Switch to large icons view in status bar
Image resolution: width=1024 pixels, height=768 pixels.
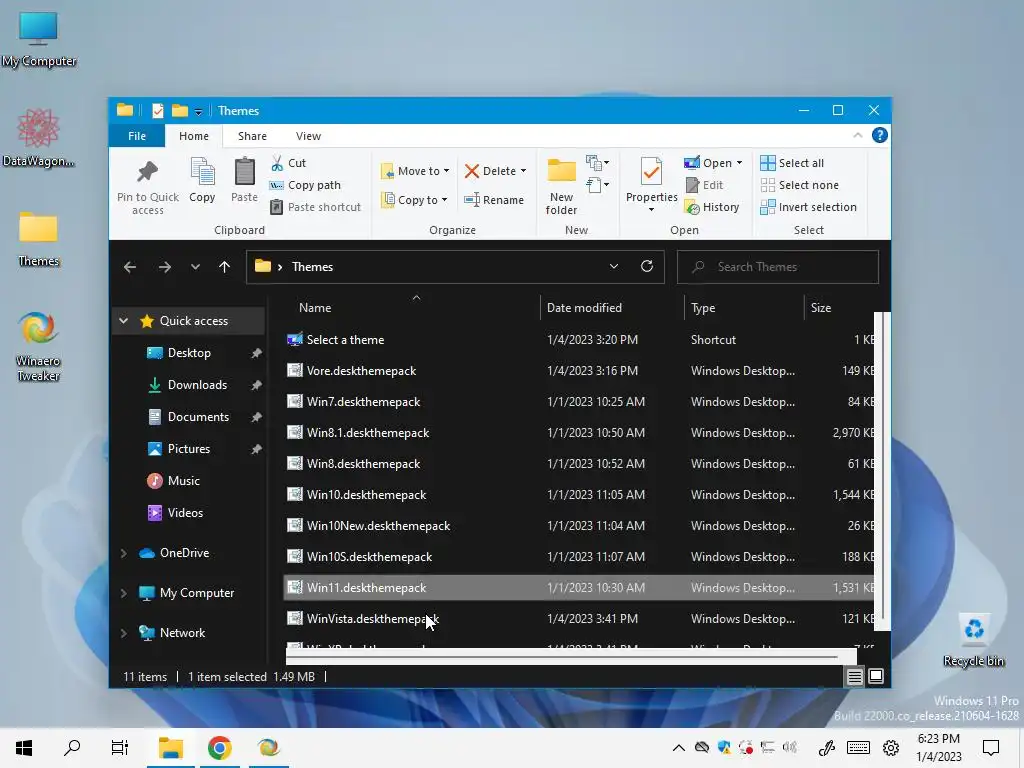tap(876, 677)
